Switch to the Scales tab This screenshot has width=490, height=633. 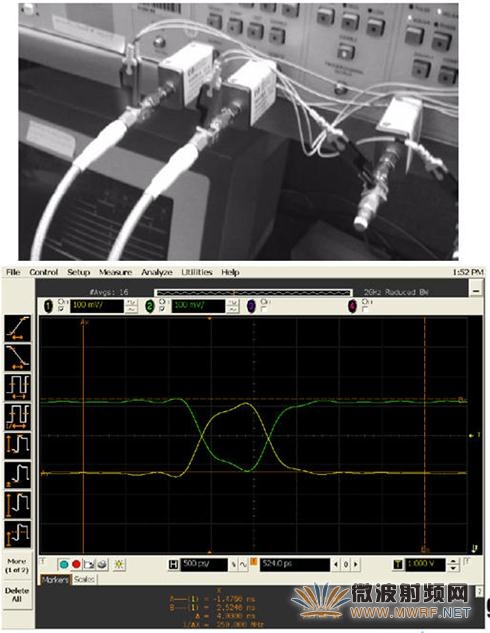point(84,579)
